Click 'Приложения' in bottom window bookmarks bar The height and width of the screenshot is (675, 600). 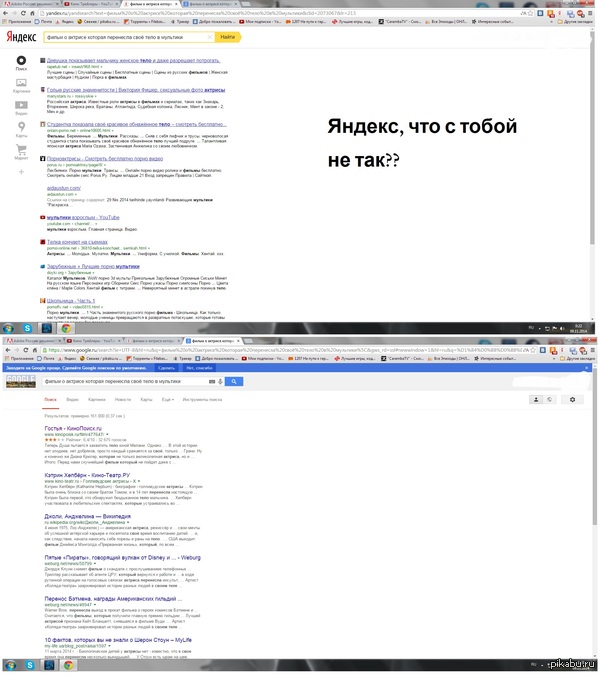[x=19, y=359]
